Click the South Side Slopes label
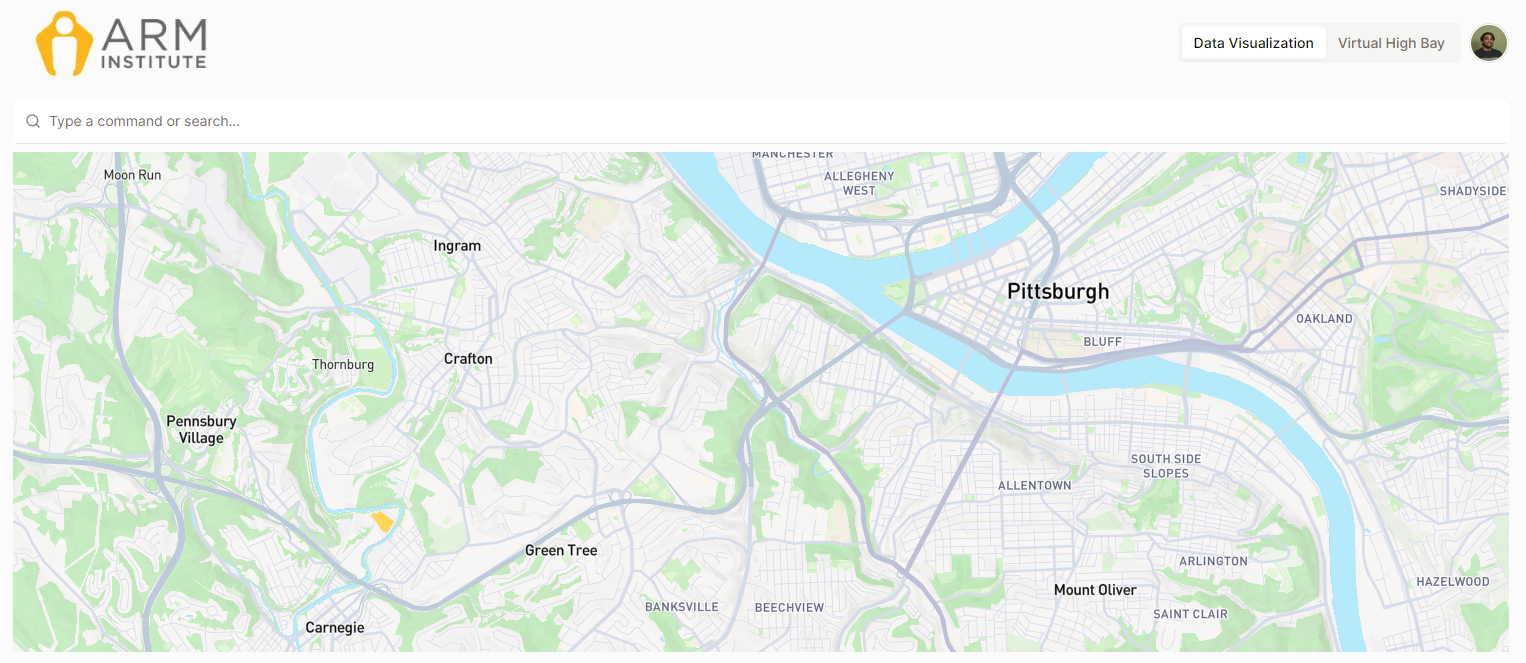The height and width of the screenshot is (663, 1526). [x=1166, y=466]
